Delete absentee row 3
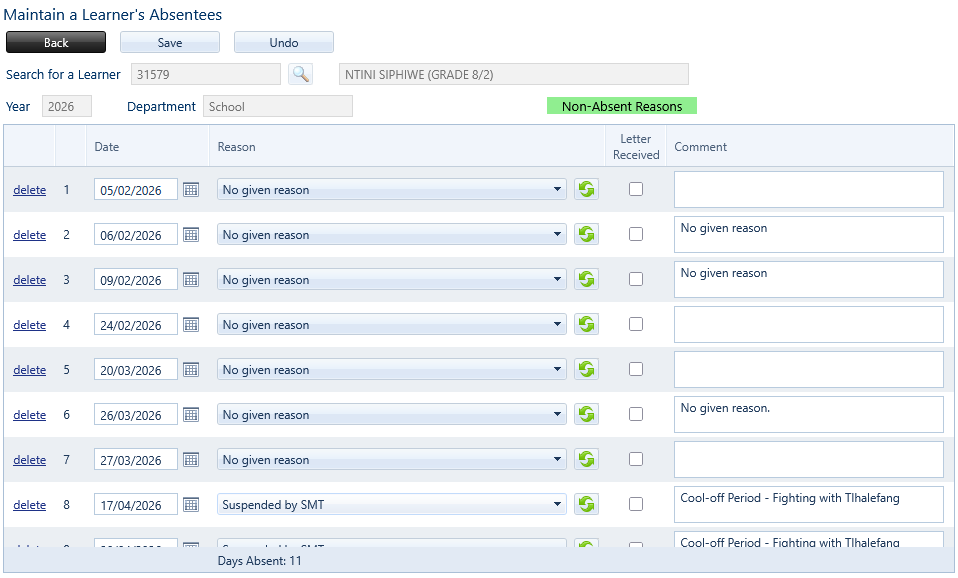 (29, 280)
